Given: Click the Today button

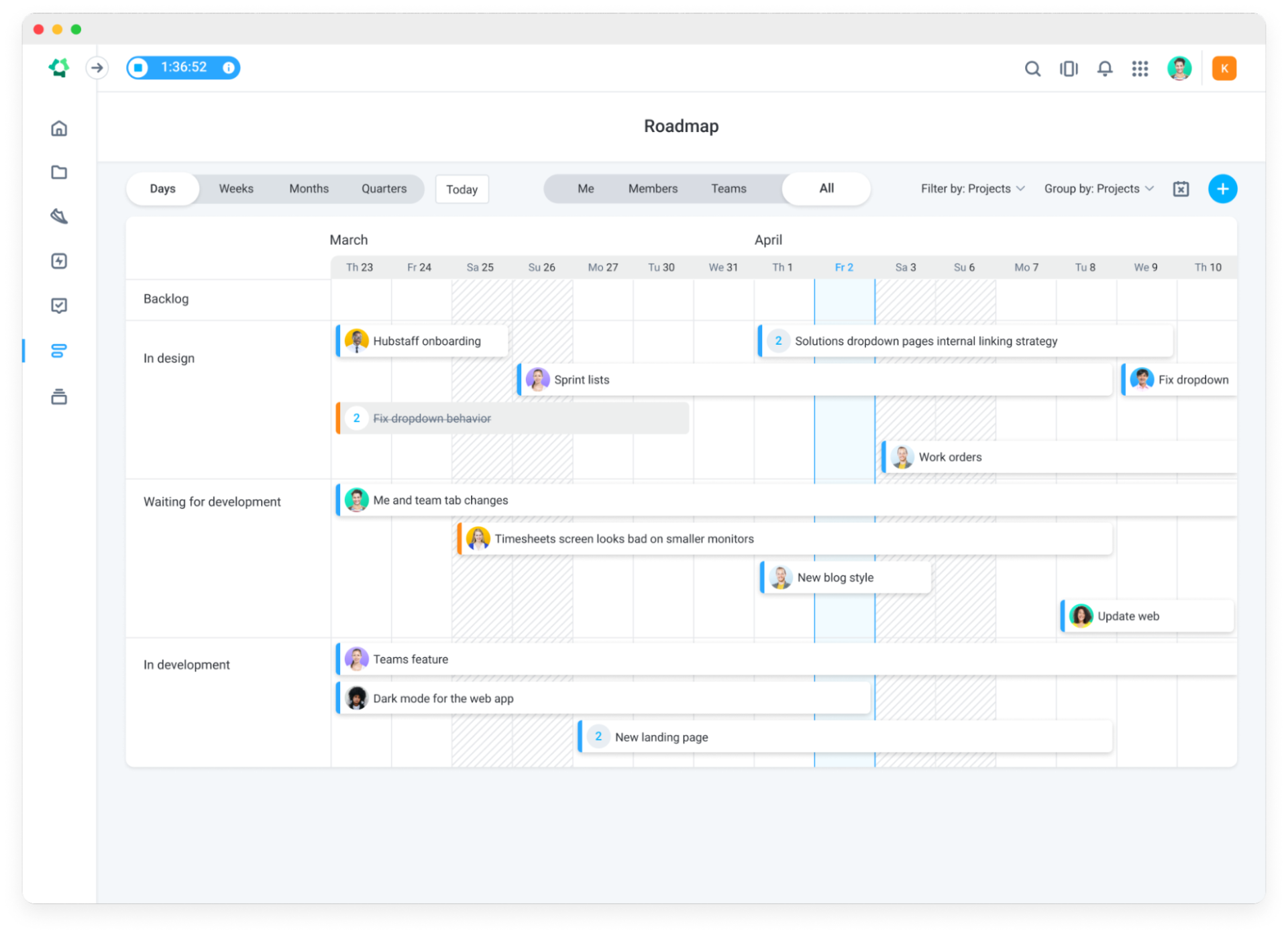Looking at the screenshot, I should coord(462,188).
